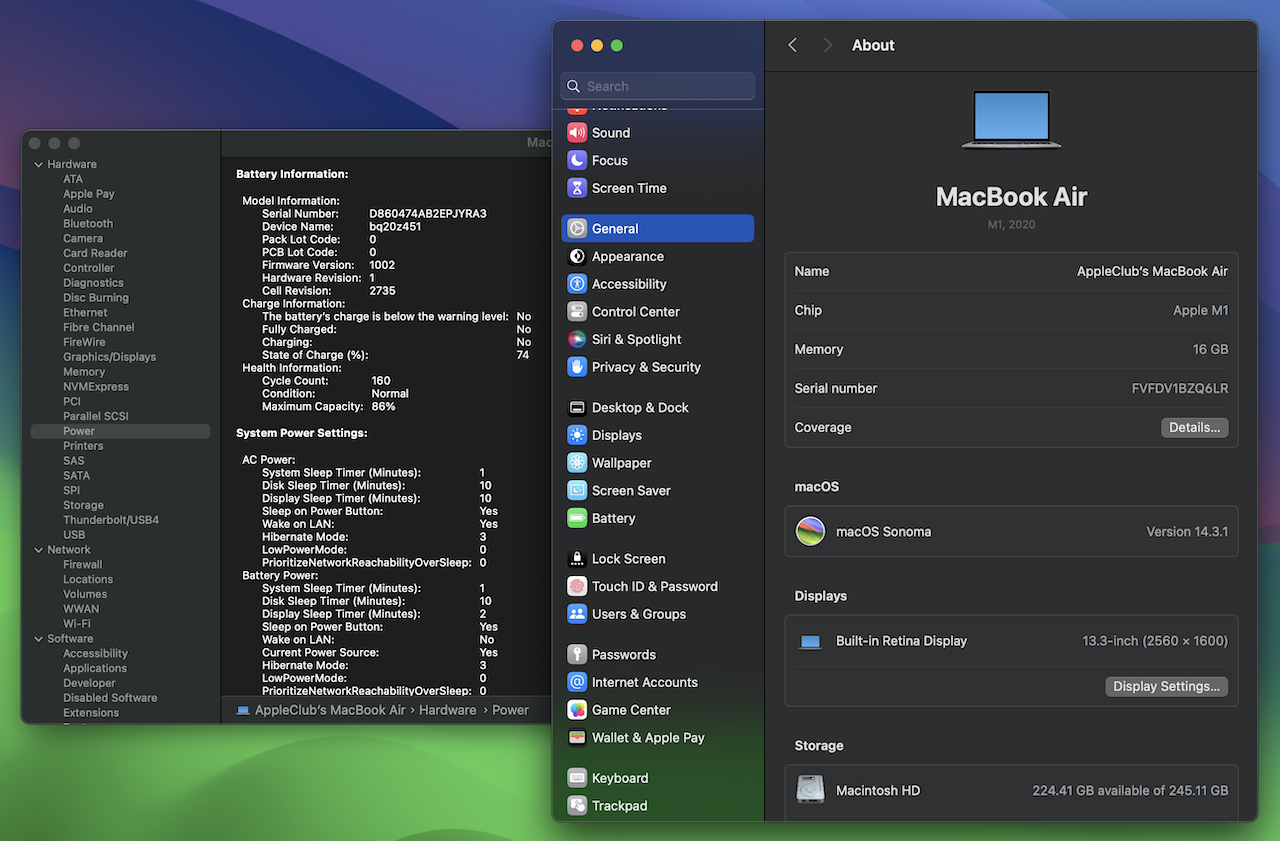The height and width of the screenshot is (841, 1280).
Task: Open Coverage Details
Action: click(x=1195, y=427)
